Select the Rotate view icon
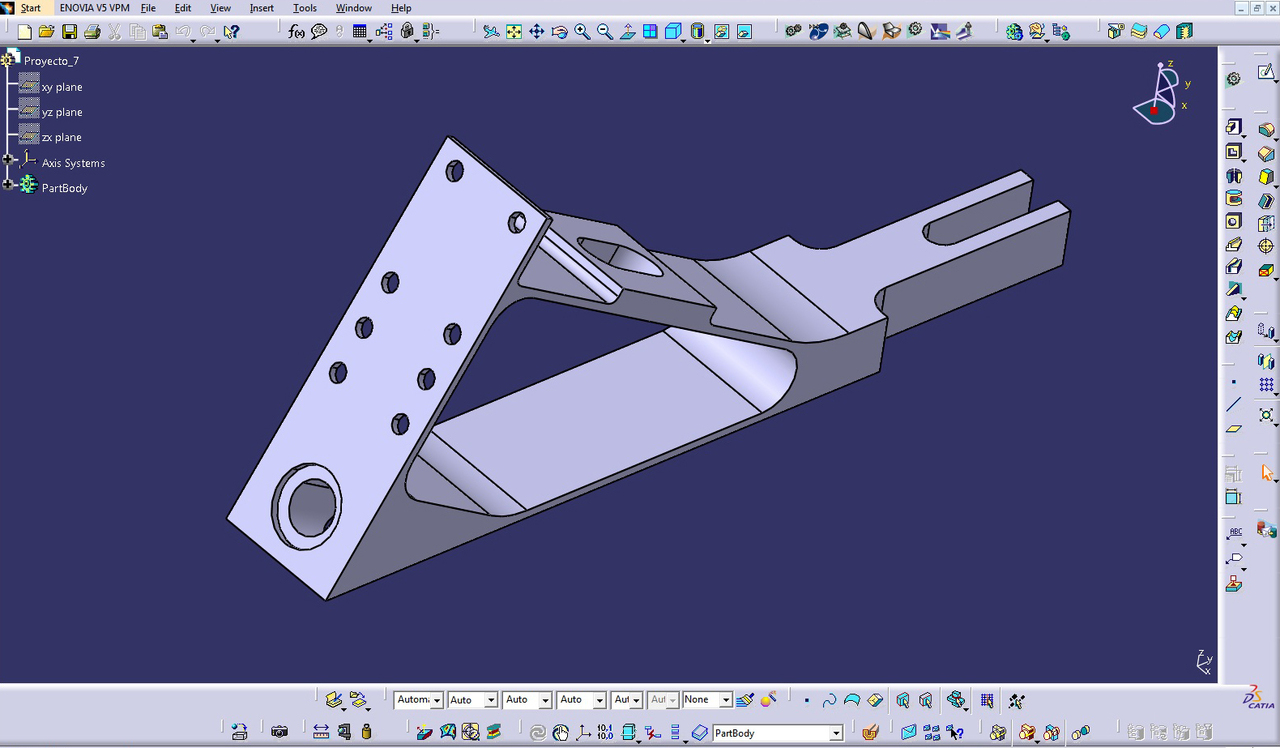 coord(560,32)
